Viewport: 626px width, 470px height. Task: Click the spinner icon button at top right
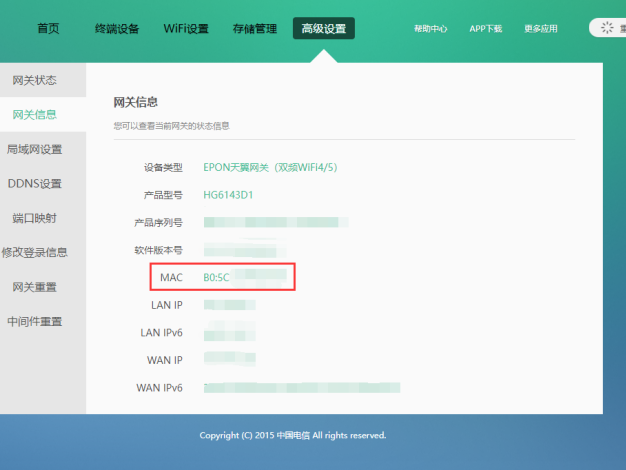[607, 28]
